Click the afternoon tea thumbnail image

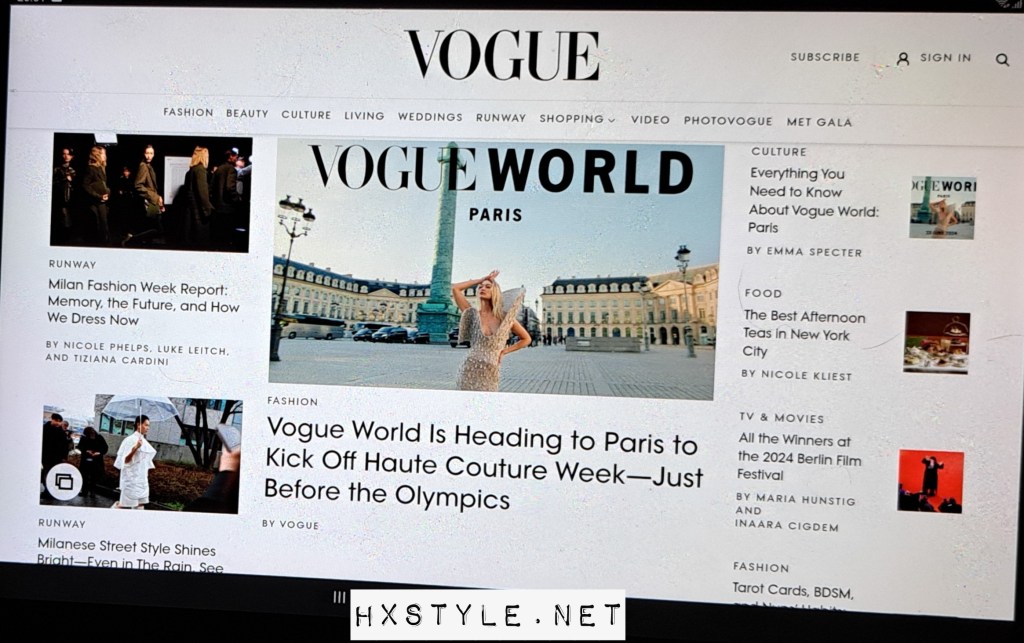pyautogui.click(x=936, y=342)
